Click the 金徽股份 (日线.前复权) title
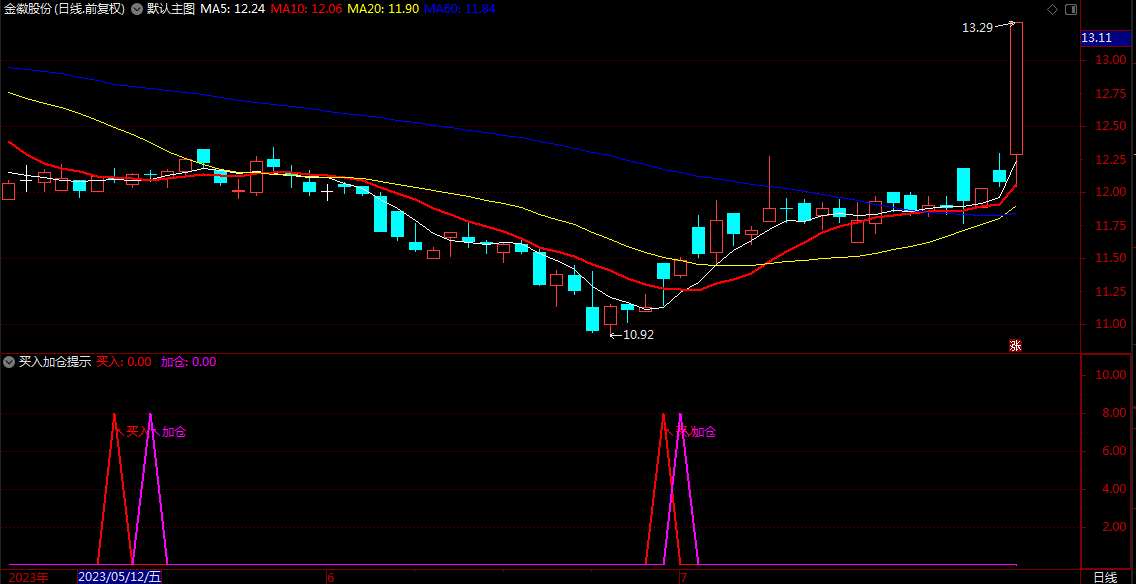 tap(64, 9)
